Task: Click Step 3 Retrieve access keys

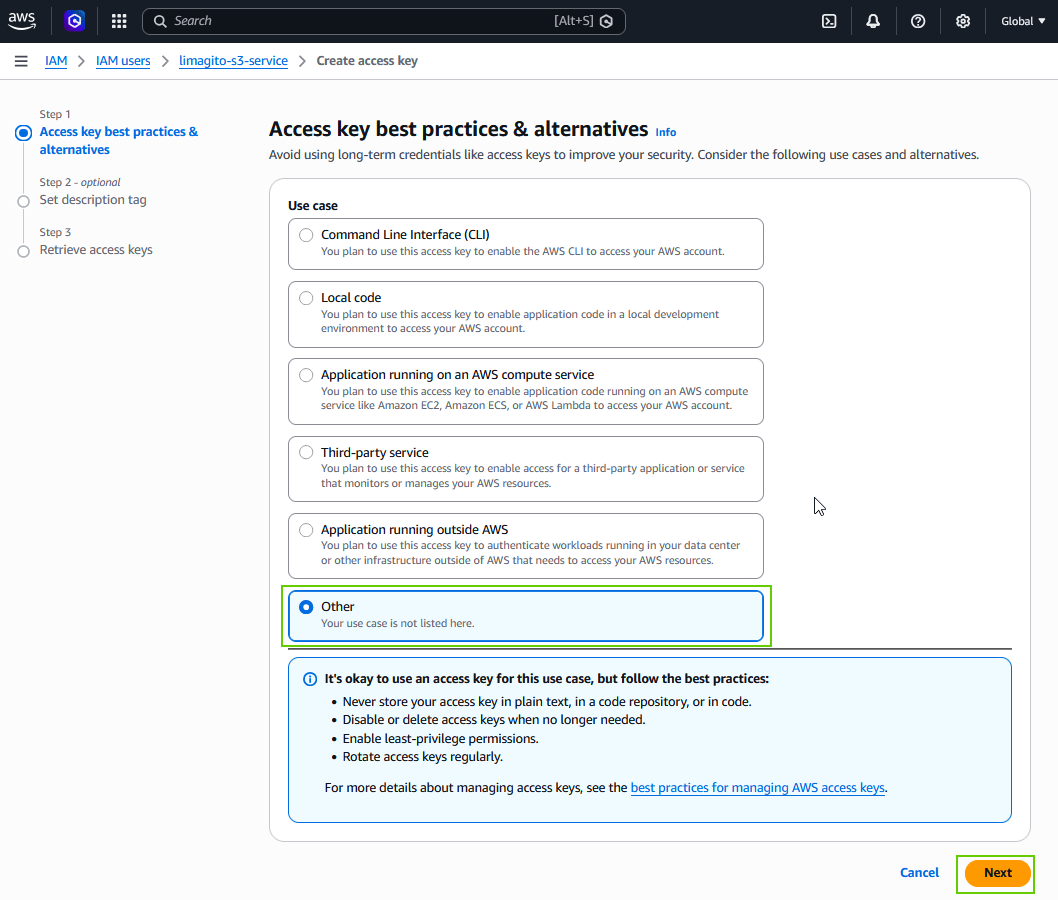Action: pyautogui.click(x=96, y=250)
